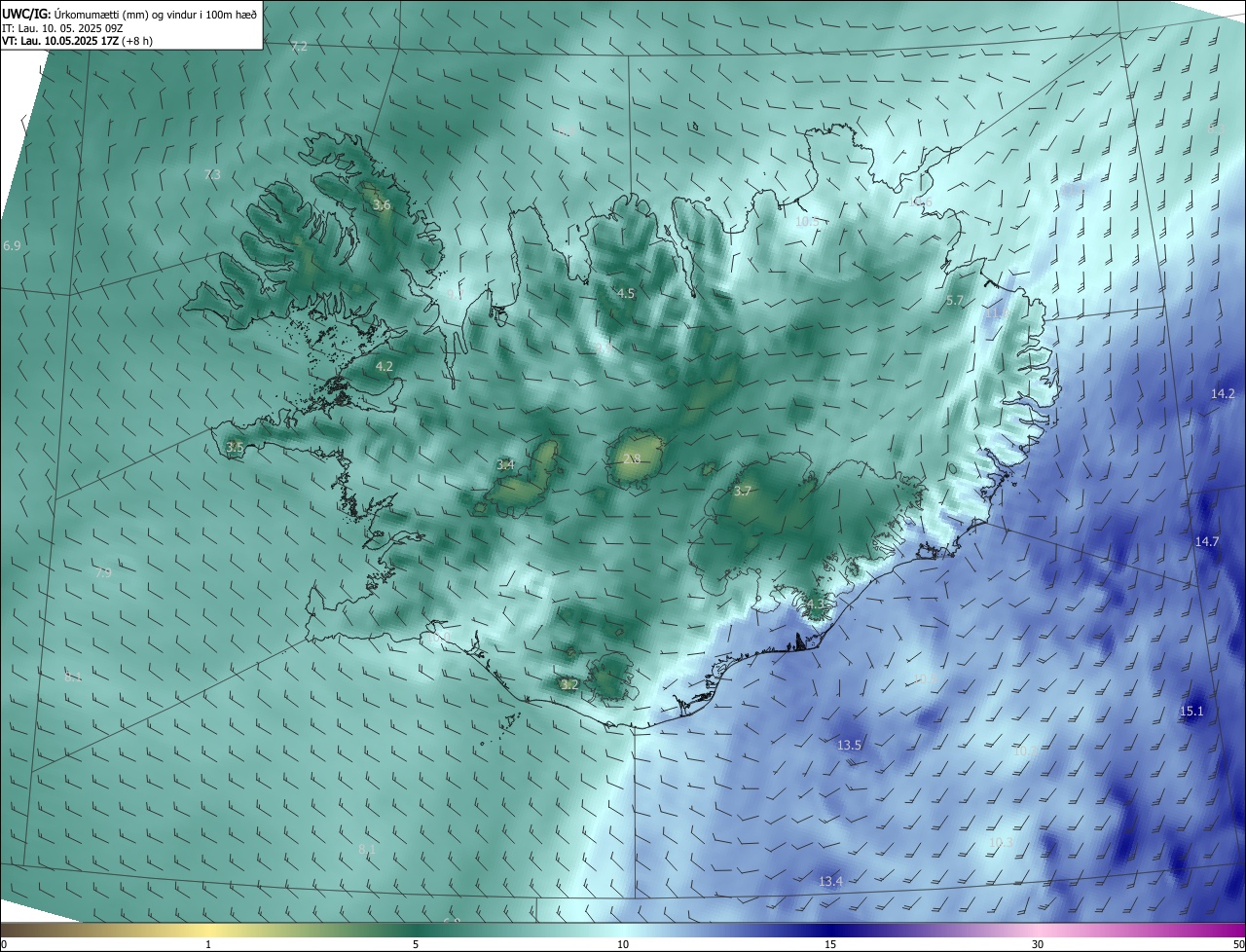Click the 10.6 value label in northeast Iceland
This screenshot has width=1246, height=952.
coord(920,202)
